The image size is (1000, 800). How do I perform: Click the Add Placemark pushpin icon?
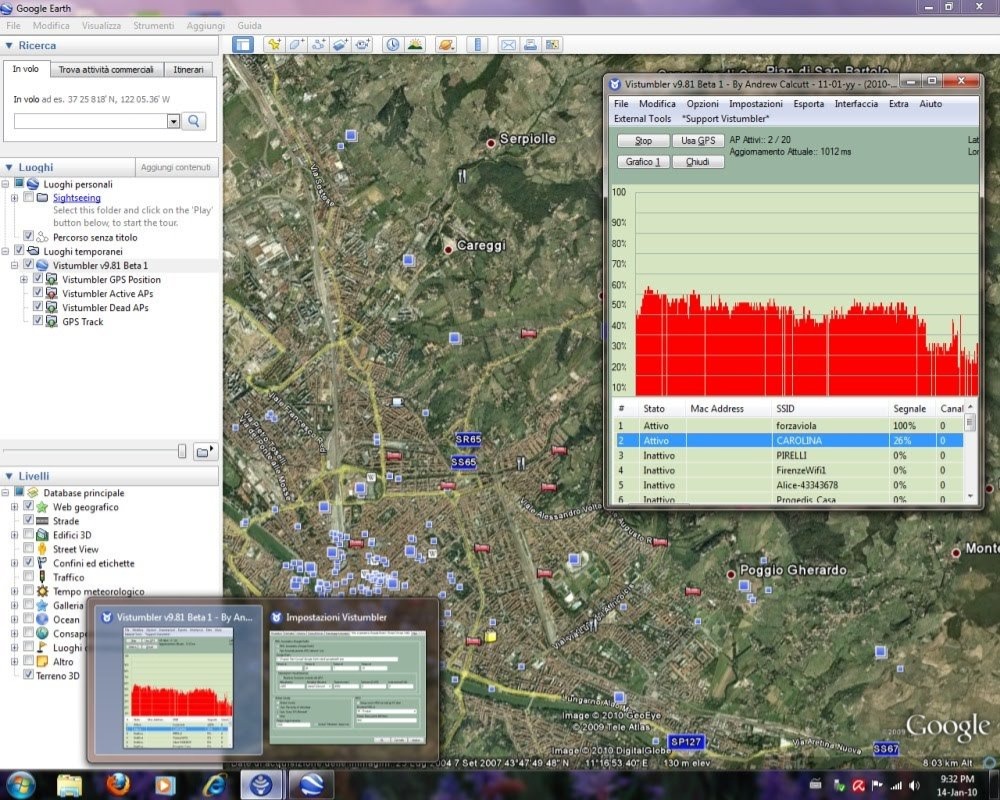click(273, 44)
